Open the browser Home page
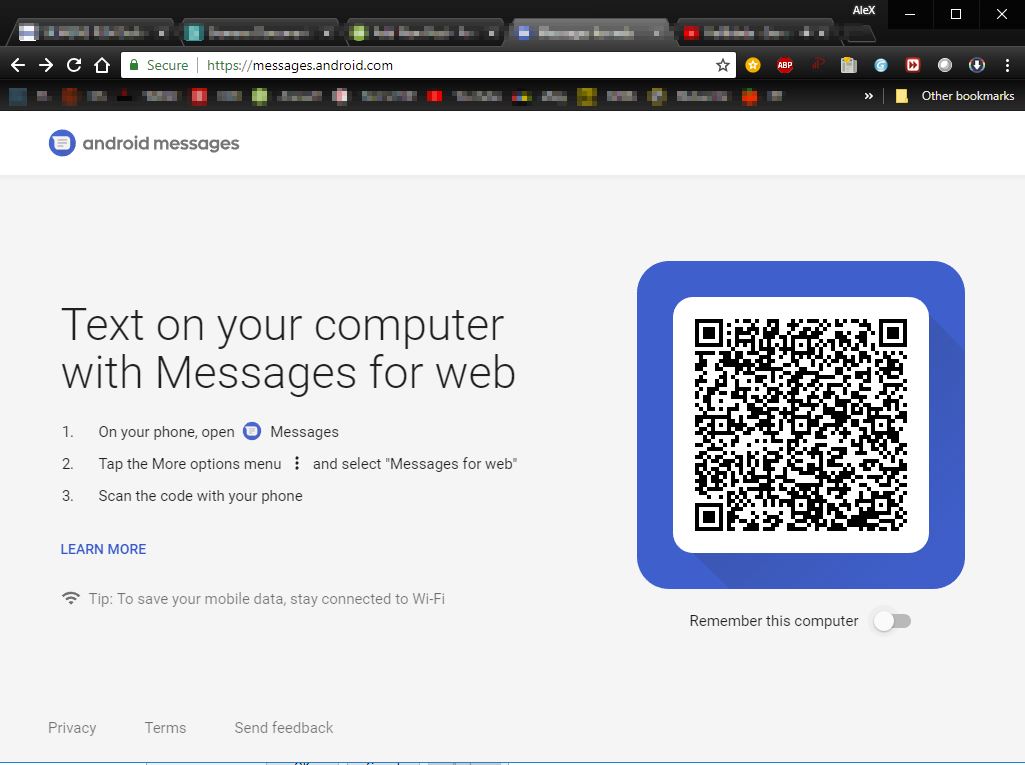This screenshot has width=1025, height=765. [102, 65]
